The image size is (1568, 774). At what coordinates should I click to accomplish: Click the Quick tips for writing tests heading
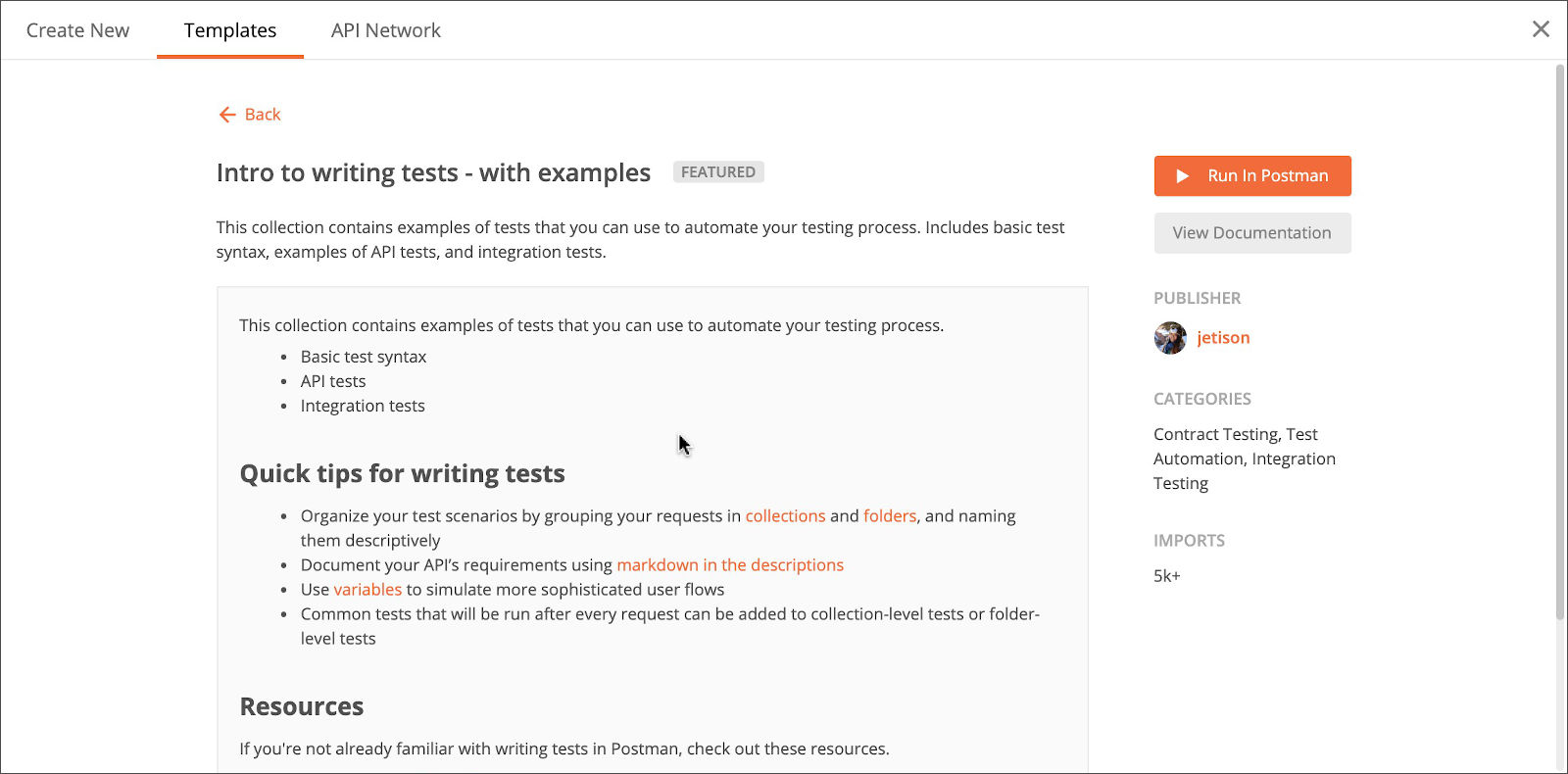click(x=403, y=474)
